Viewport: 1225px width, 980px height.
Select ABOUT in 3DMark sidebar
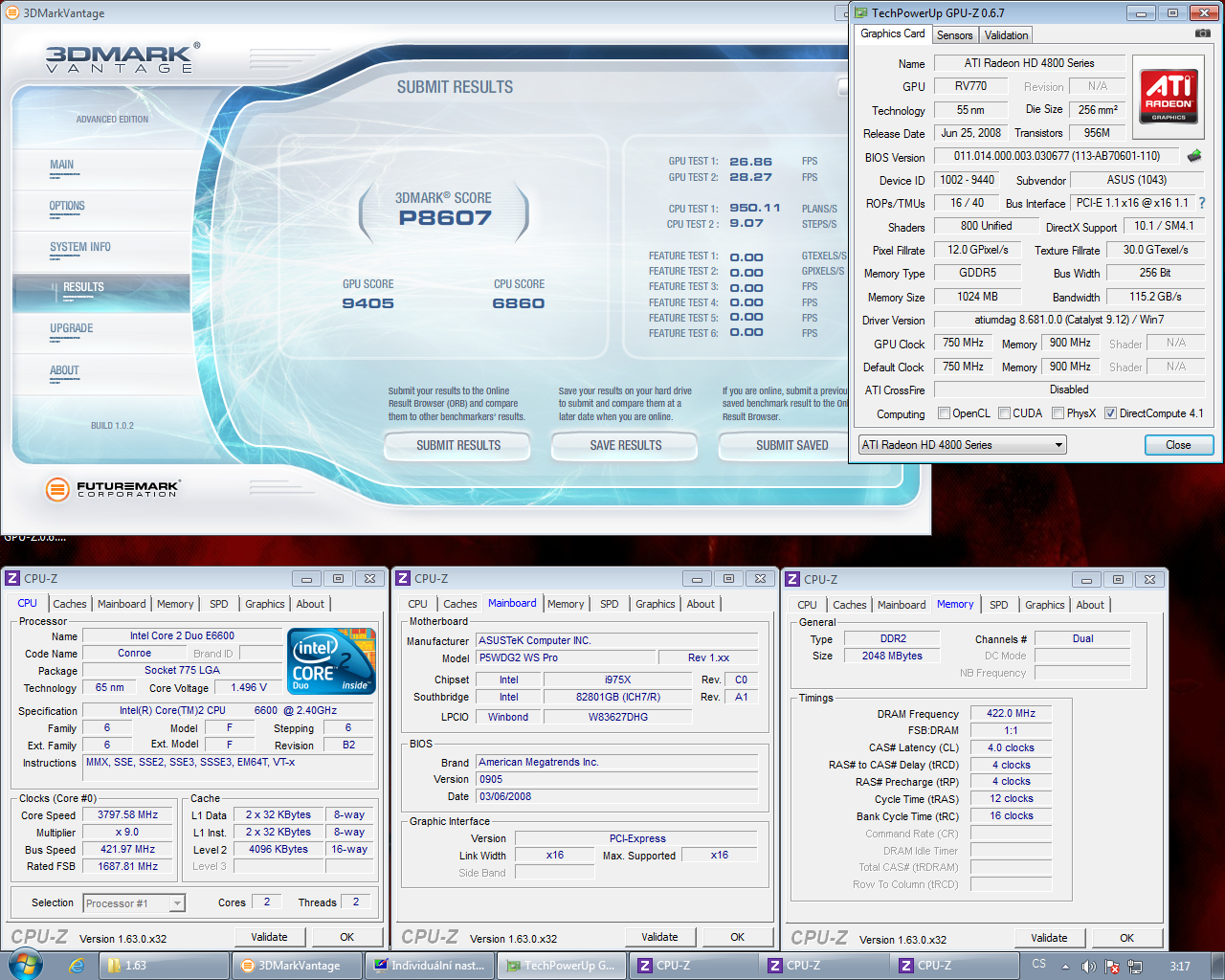pyautogui.click(x=64, y=370)
